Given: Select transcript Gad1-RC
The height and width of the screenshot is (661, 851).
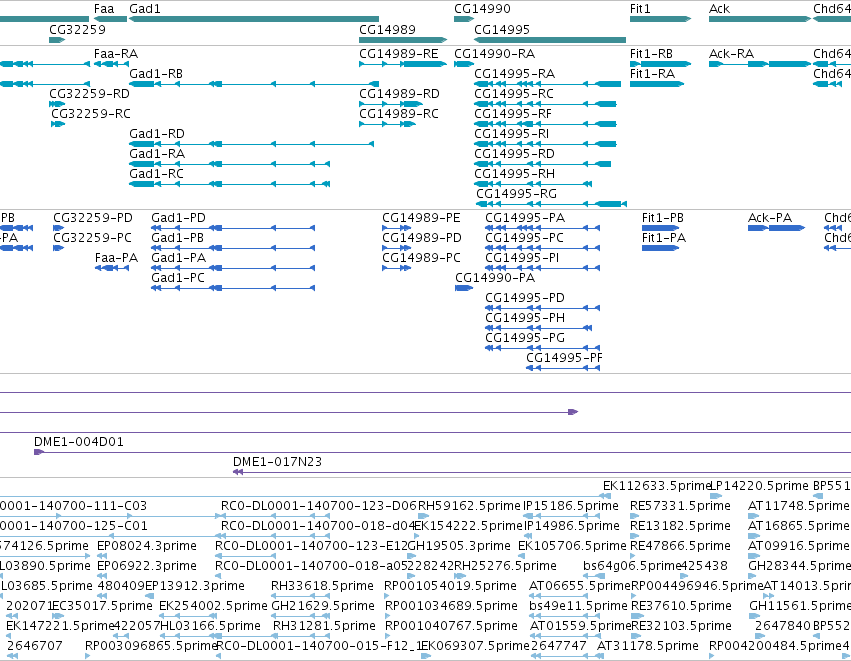Looking at the screenshot, I should pyautogui.click(x=156, y=174).
